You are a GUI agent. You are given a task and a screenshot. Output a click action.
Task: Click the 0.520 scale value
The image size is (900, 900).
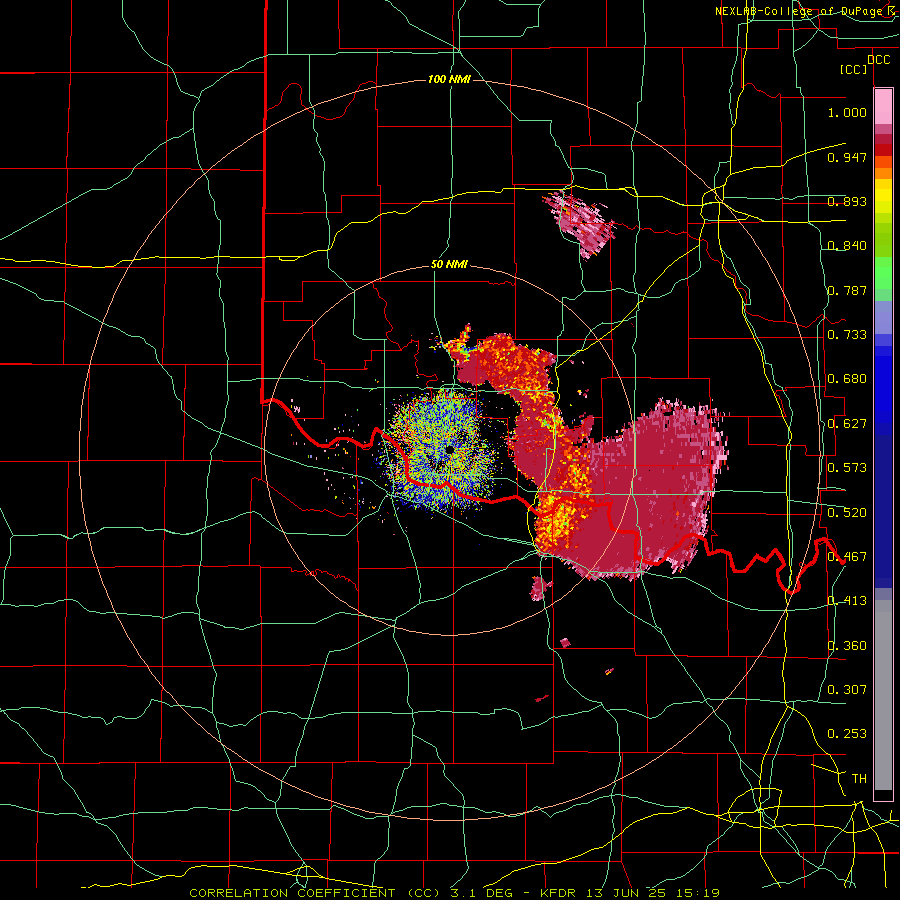(x=847, y=513)
